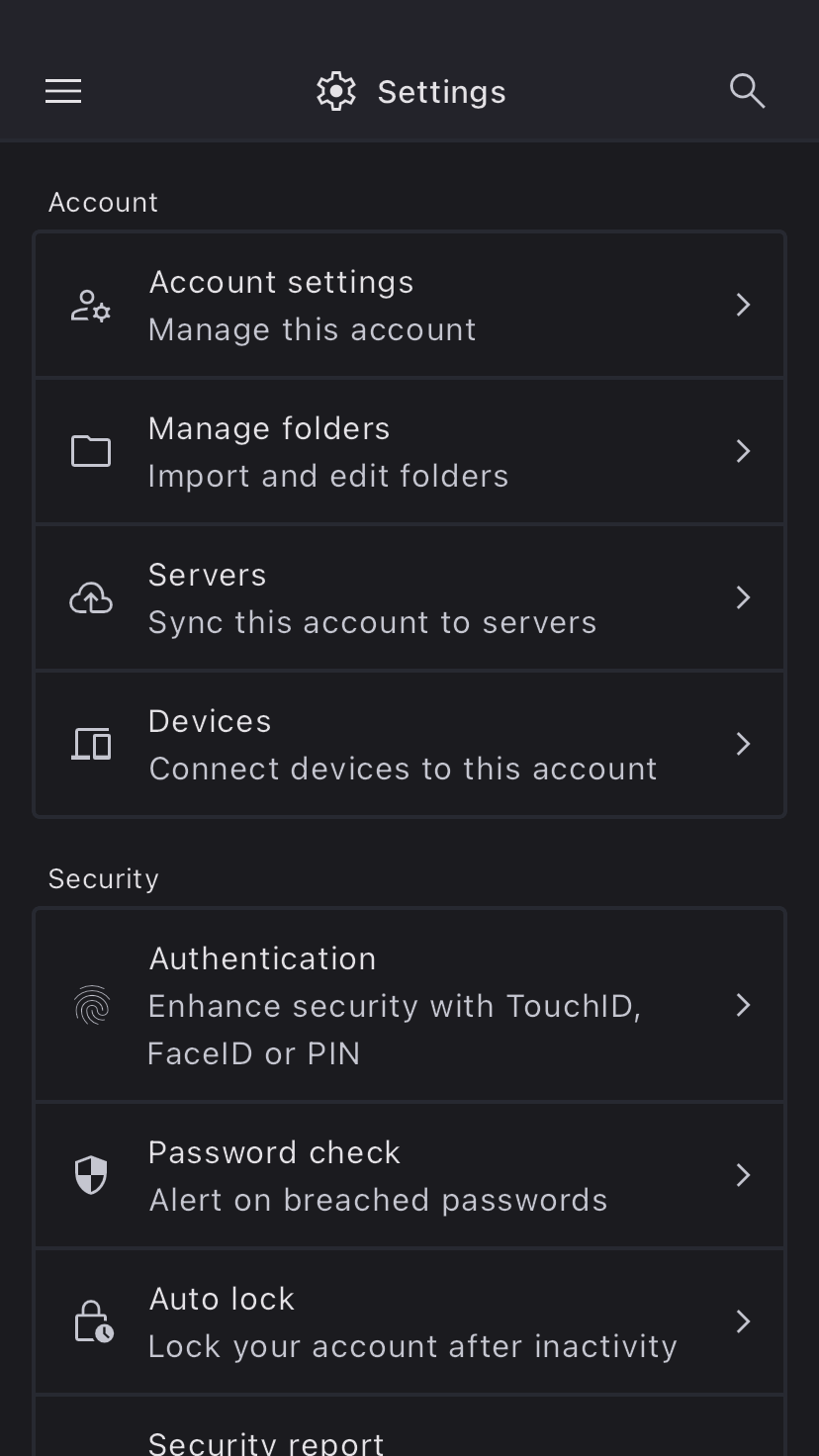Click the Auto lock padlock-clock icon
Image resolution: width=819 pixels, height=1456 pixels.
coord(93,1321)
